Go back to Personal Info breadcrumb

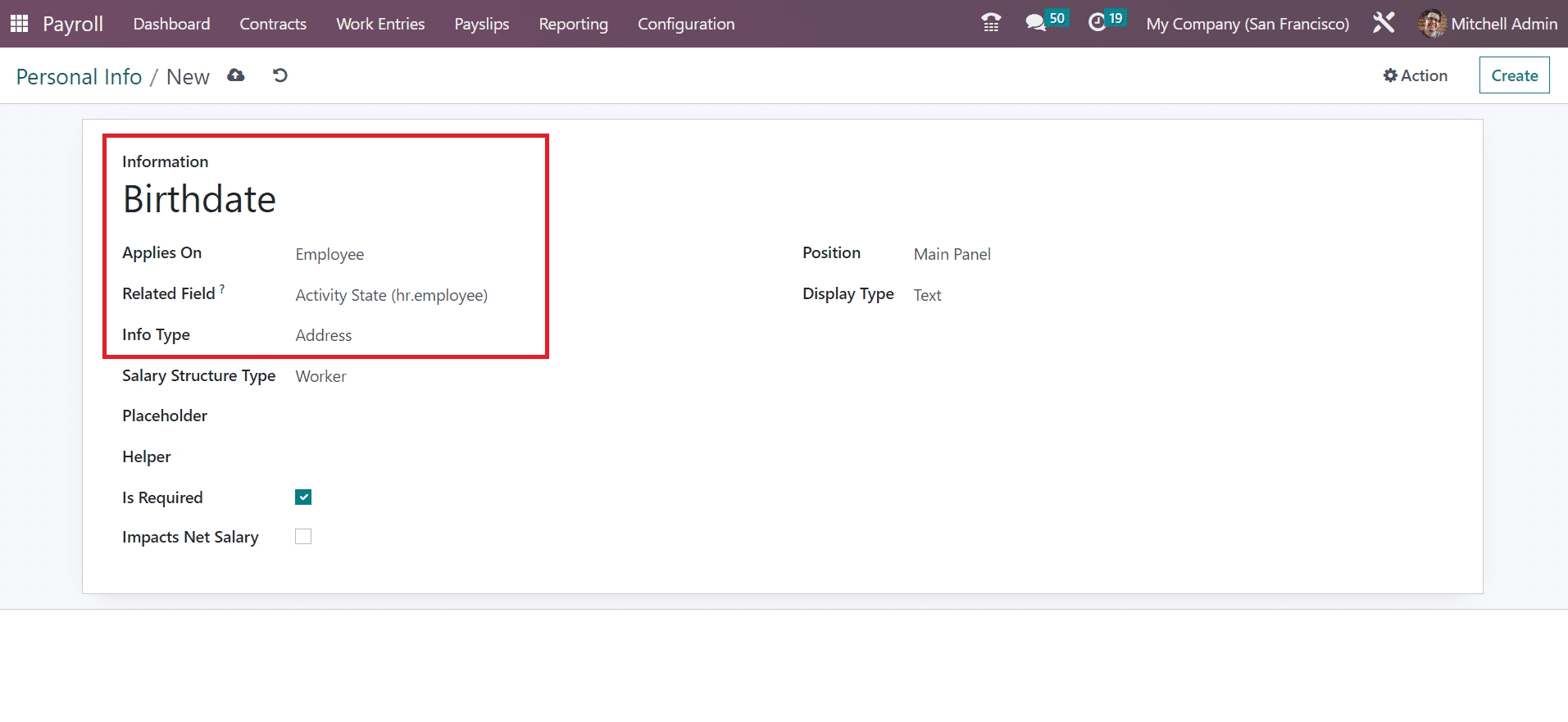point(79,77)
